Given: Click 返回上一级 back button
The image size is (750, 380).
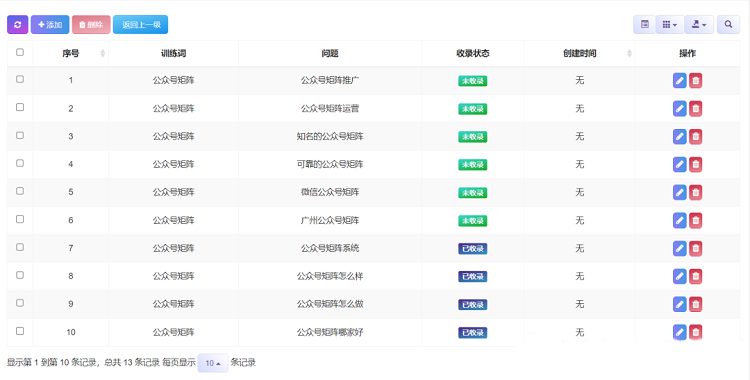Looking at the screenshot, I should click(x=141, y=25).
